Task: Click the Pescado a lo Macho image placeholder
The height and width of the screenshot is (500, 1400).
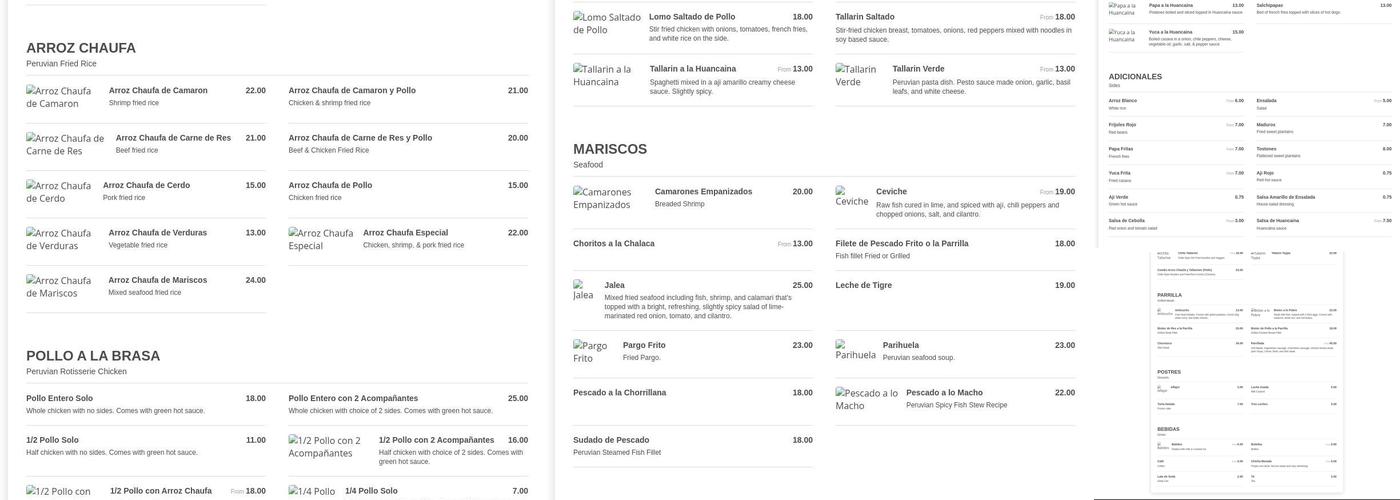Action: point(866,399)
